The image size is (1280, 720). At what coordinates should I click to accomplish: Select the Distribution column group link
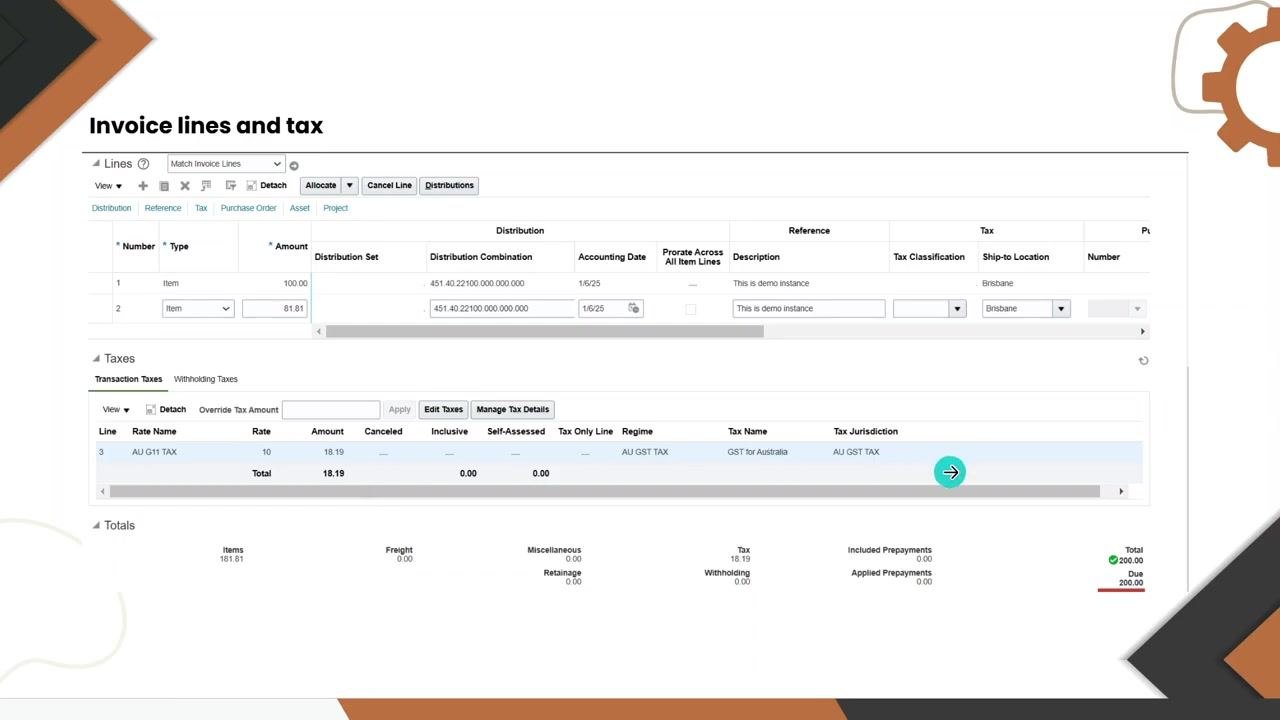(111, 208)
